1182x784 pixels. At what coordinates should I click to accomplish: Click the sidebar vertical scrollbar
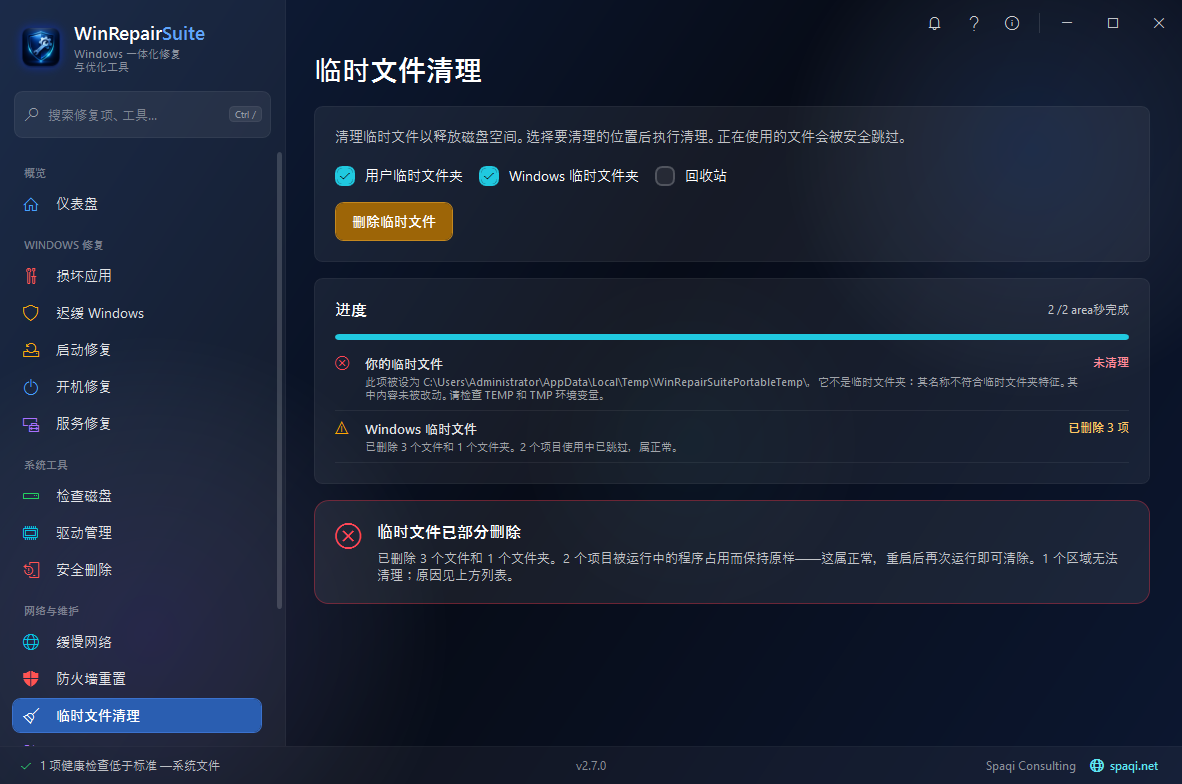coord(280,381)
